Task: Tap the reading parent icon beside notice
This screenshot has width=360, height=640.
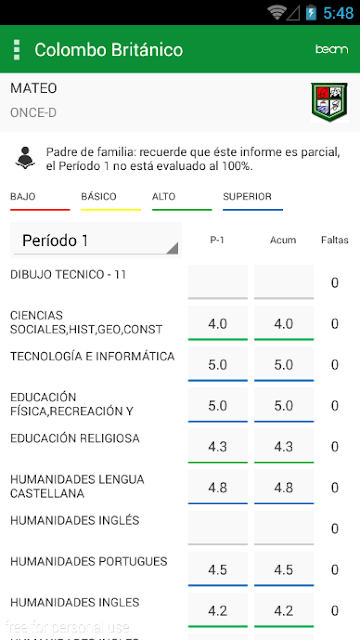Action: tap(25, 158)
